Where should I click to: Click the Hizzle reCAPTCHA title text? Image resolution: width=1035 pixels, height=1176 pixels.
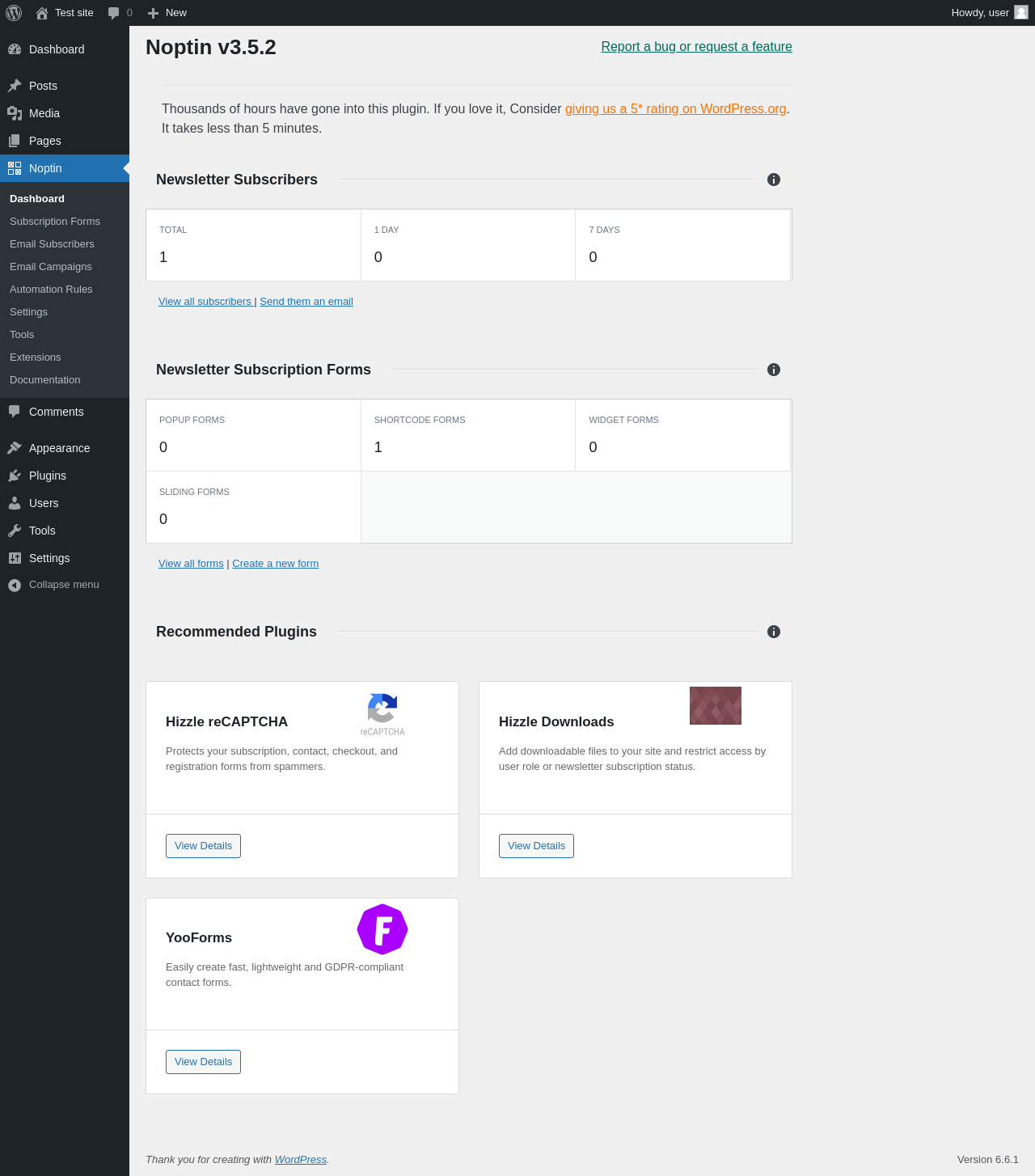pyautogui.click(x=226, y=722)
